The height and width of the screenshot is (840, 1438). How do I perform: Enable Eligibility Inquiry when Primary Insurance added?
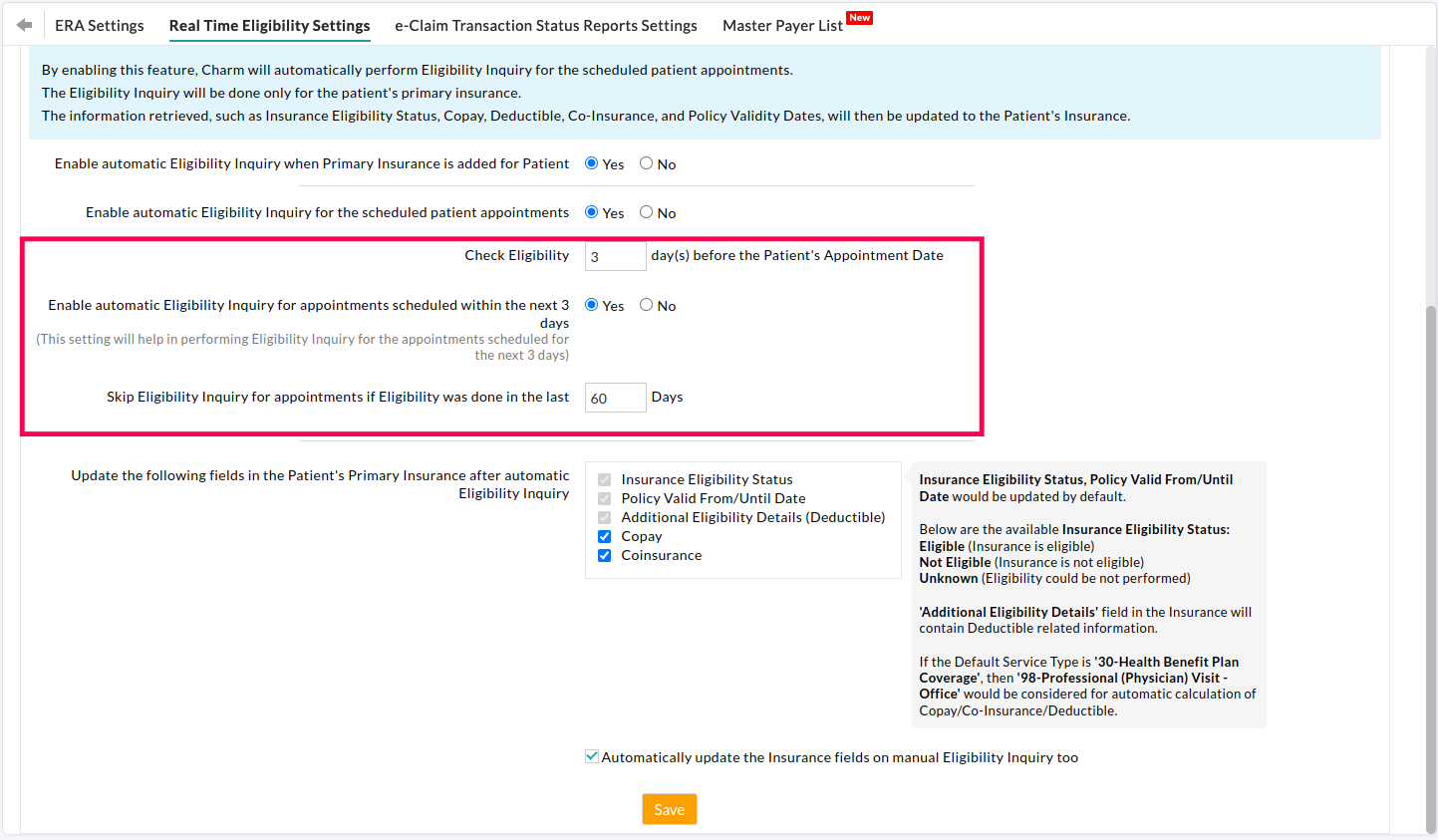590,163
